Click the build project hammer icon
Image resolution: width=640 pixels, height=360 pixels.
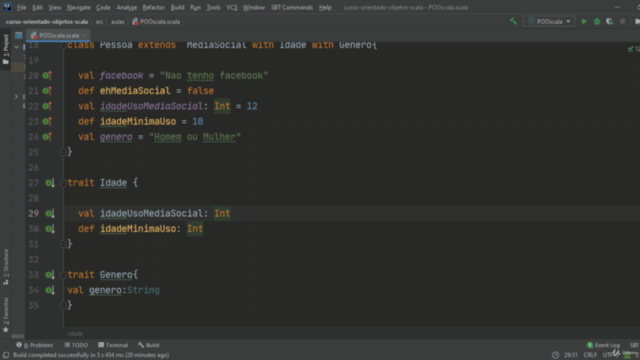click(x=513, y=22)
